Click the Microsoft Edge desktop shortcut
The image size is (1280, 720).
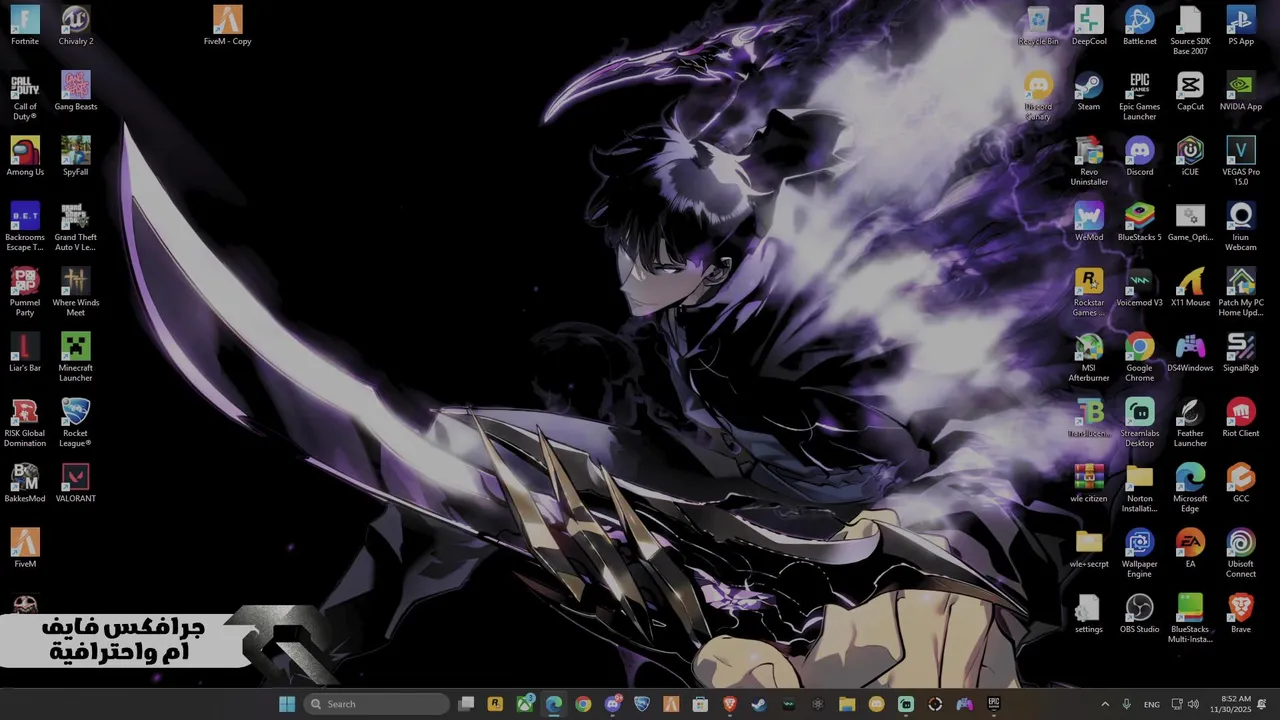[x=1190, y=488]
